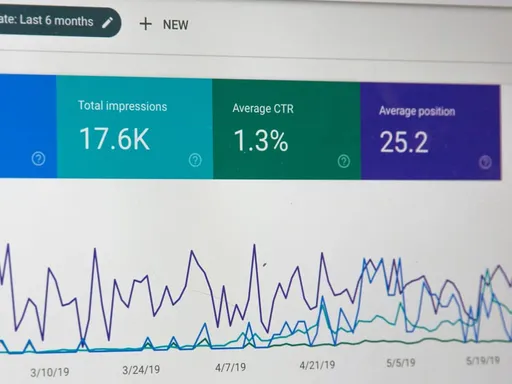Click the 5/5/19 axis date label
The height and width of the screenshot is (384, 512).
pyautogui.click(x=401, y=363)
